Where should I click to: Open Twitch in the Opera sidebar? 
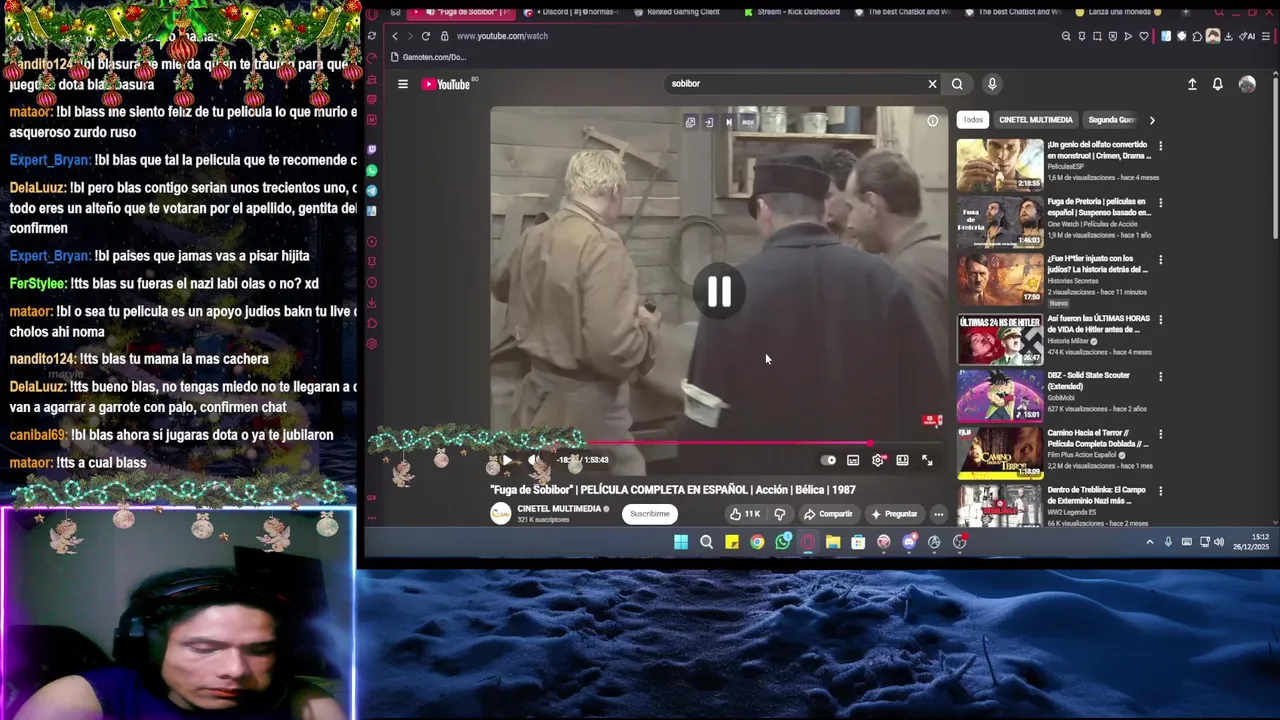tap(372, 150)
